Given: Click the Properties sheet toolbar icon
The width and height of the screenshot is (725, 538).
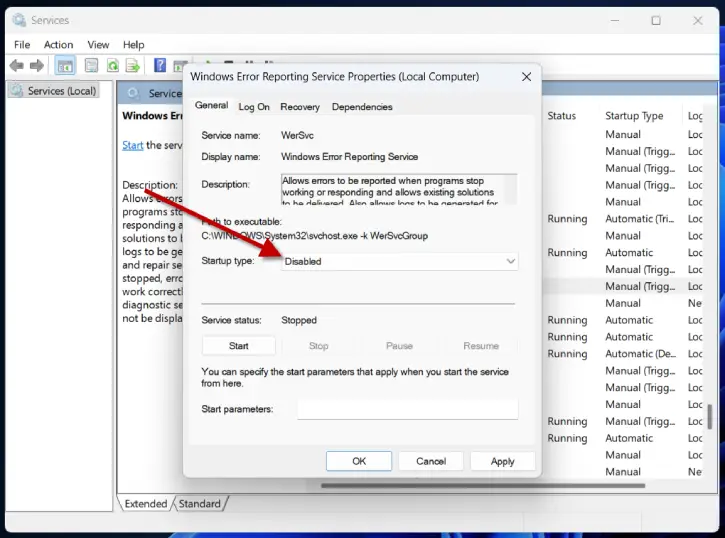Looking at the screenshot, I should 92,66.
